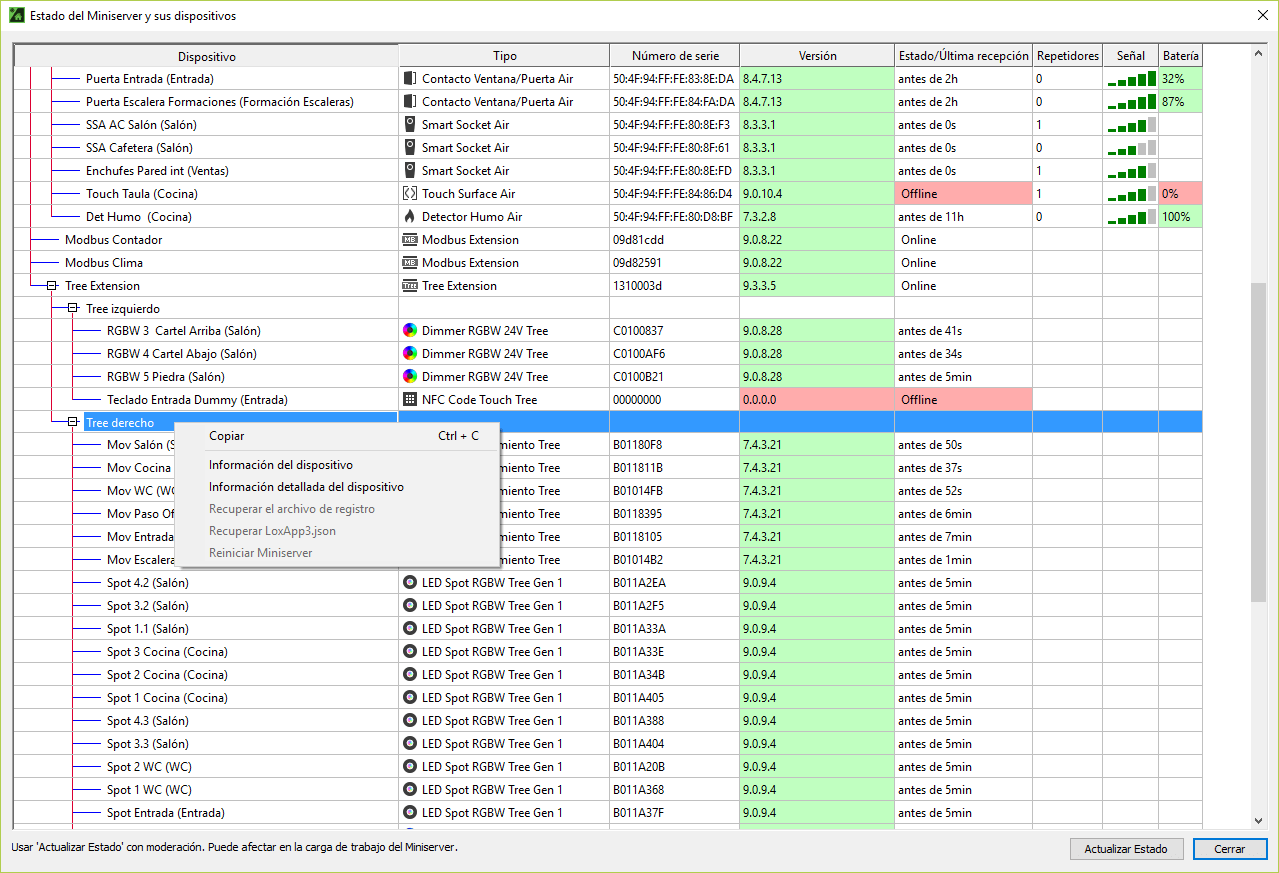Choose Copiar from the context menu
Viewport: 1279px width, 873px height.
pyautogui.click(x=226, y=436)
